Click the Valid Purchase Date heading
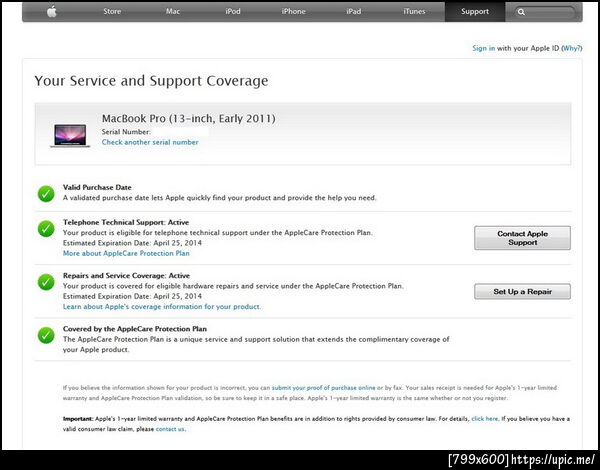 (97, 187)
